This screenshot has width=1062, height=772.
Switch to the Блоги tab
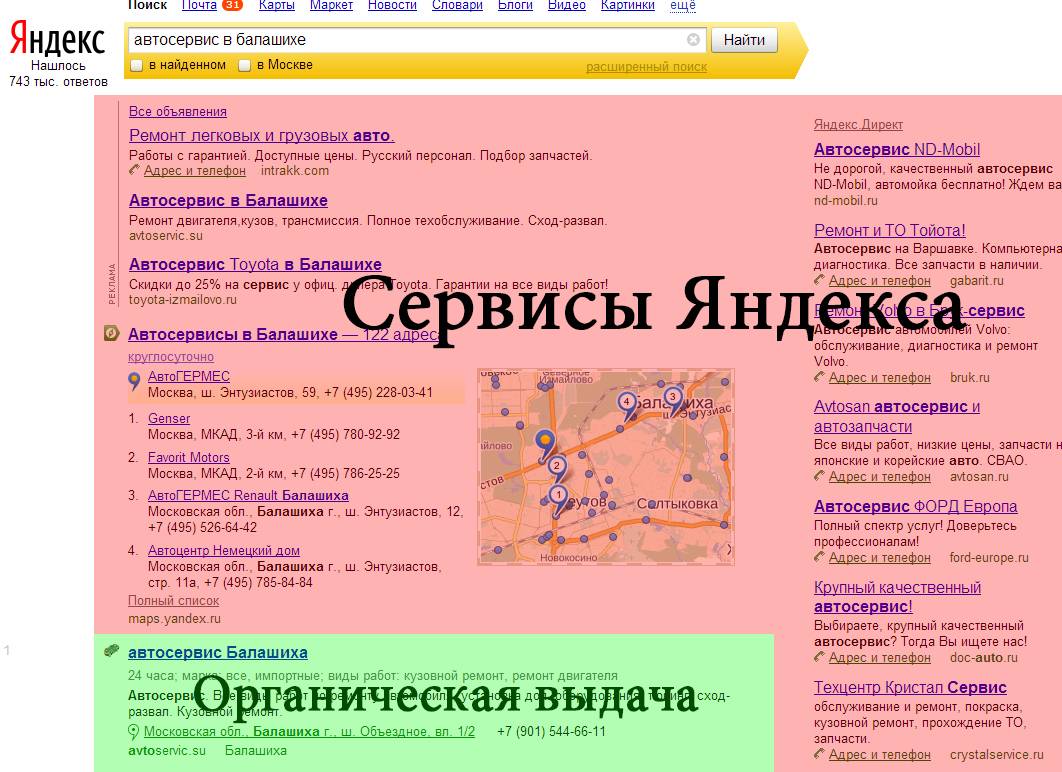click(x=515, y=5)
